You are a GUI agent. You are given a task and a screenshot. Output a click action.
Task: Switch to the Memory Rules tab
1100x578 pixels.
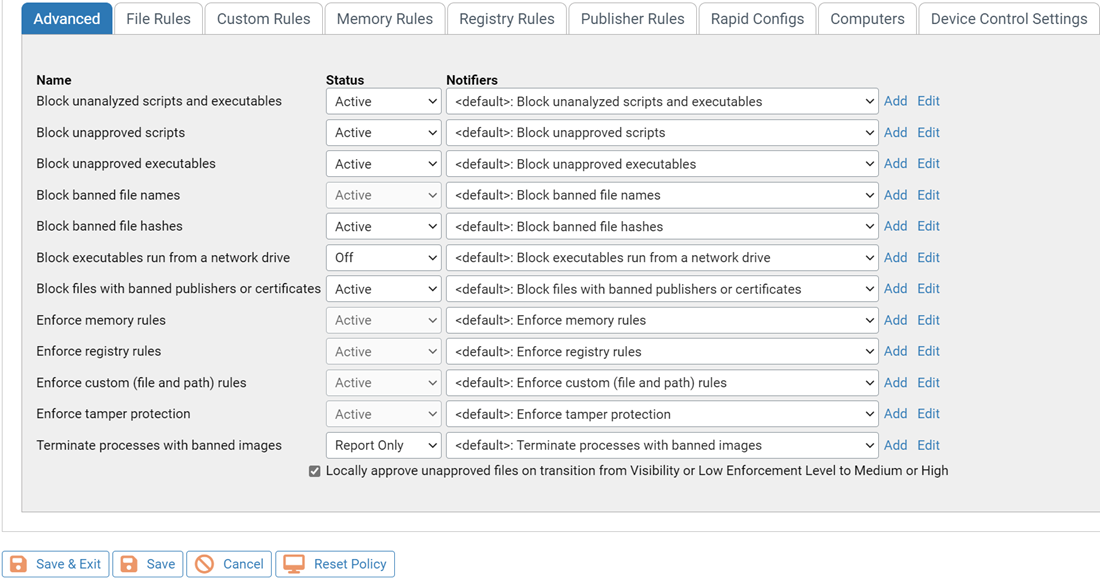click(384, 18)
